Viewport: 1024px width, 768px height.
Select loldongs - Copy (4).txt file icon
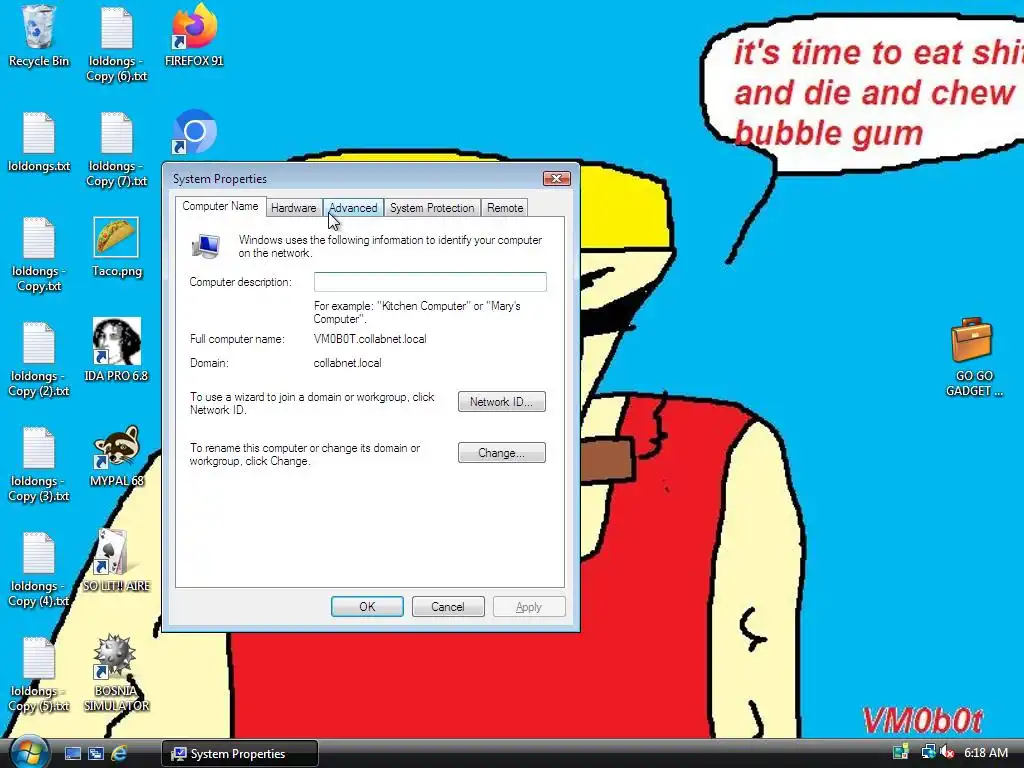pyautogui.click(x=39, y=568)
